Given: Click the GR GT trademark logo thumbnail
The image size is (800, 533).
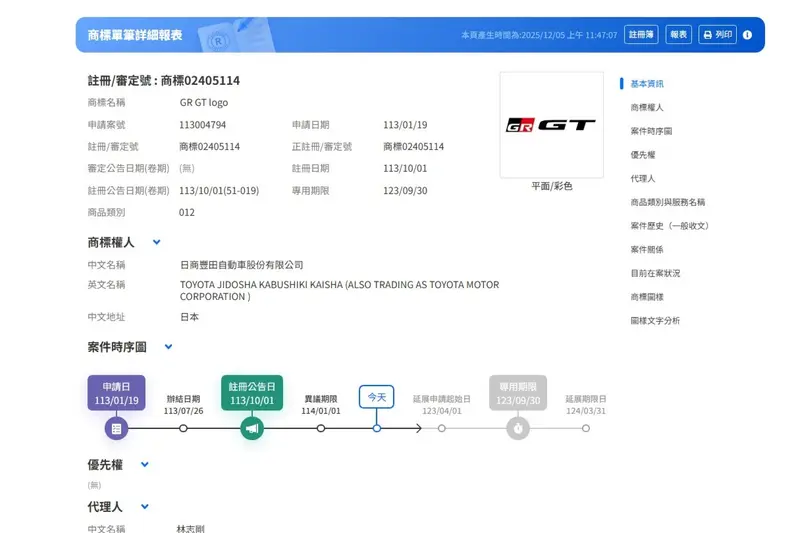Looking at the screenshot, I should point(552,125).
